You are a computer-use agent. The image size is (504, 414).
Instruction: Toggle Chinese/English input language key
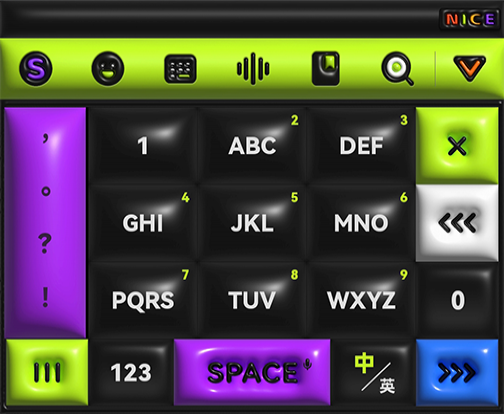click(373, 372)
